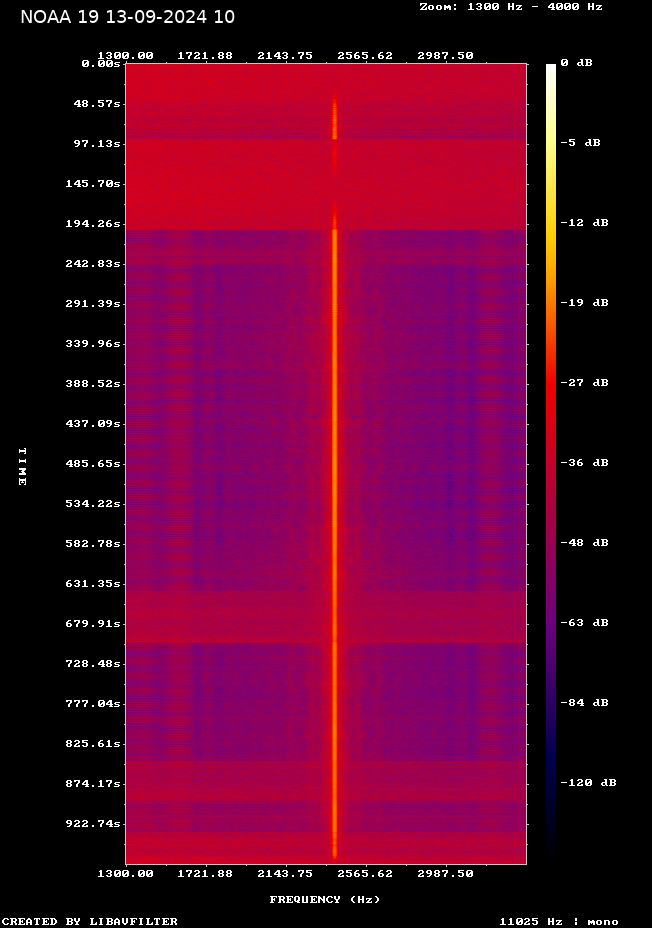Select the 0 dB label on the color scale

pyautogui.click(x=576, y=63)
